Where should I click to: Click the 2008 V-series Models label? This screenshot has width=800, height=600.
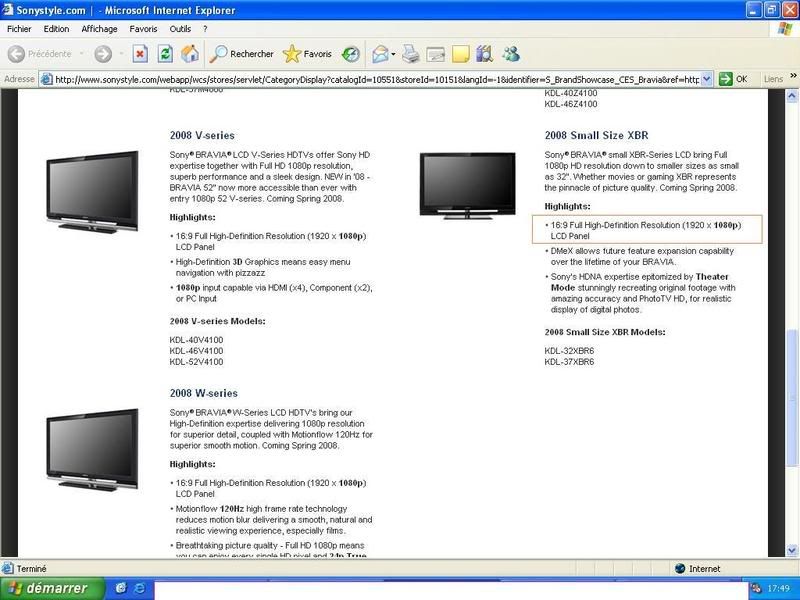pos(217,321)
